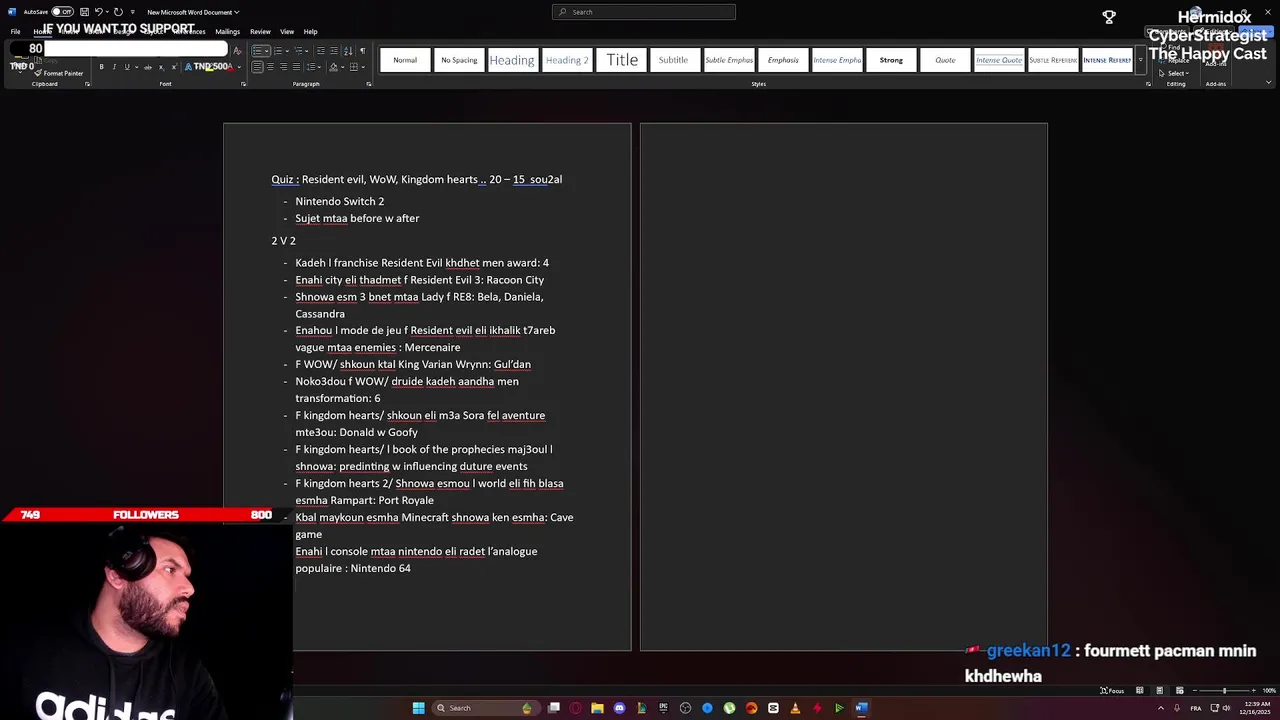Open Discord from the taskbar
The width and height of the screenshot is (1280, 720).
[x=619, y=708]
